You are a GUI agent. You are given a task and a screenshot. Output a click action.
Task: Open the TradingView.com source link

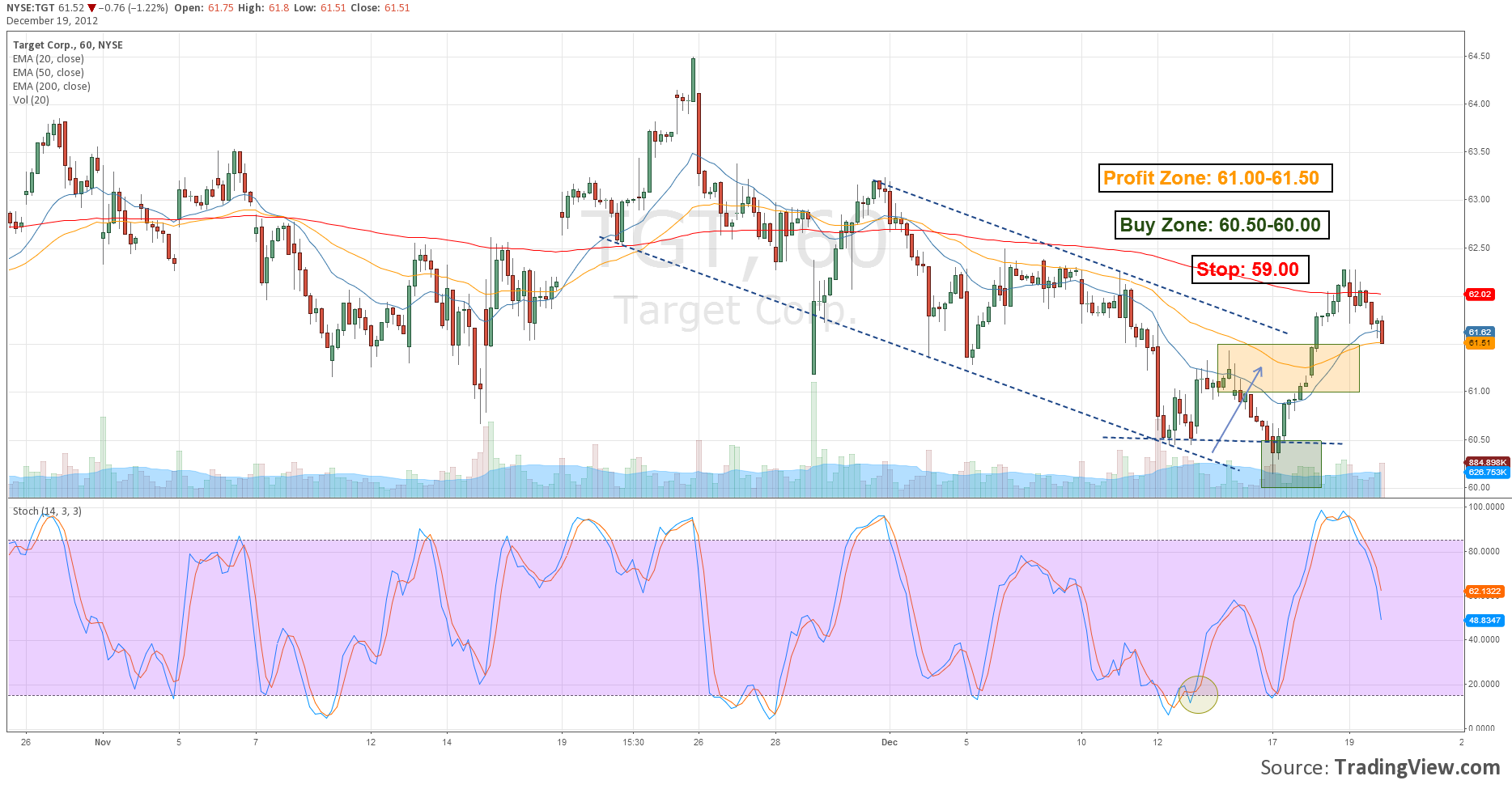[x=1416, y=767]
